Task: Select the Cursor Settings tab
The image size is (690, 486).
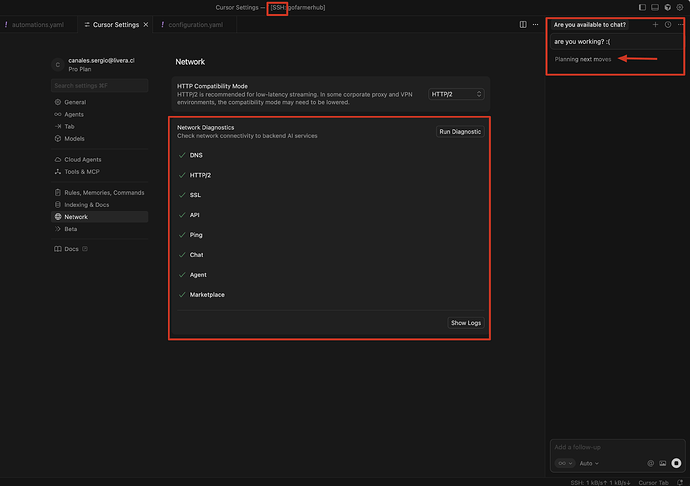Action: [x=115, y=25]
